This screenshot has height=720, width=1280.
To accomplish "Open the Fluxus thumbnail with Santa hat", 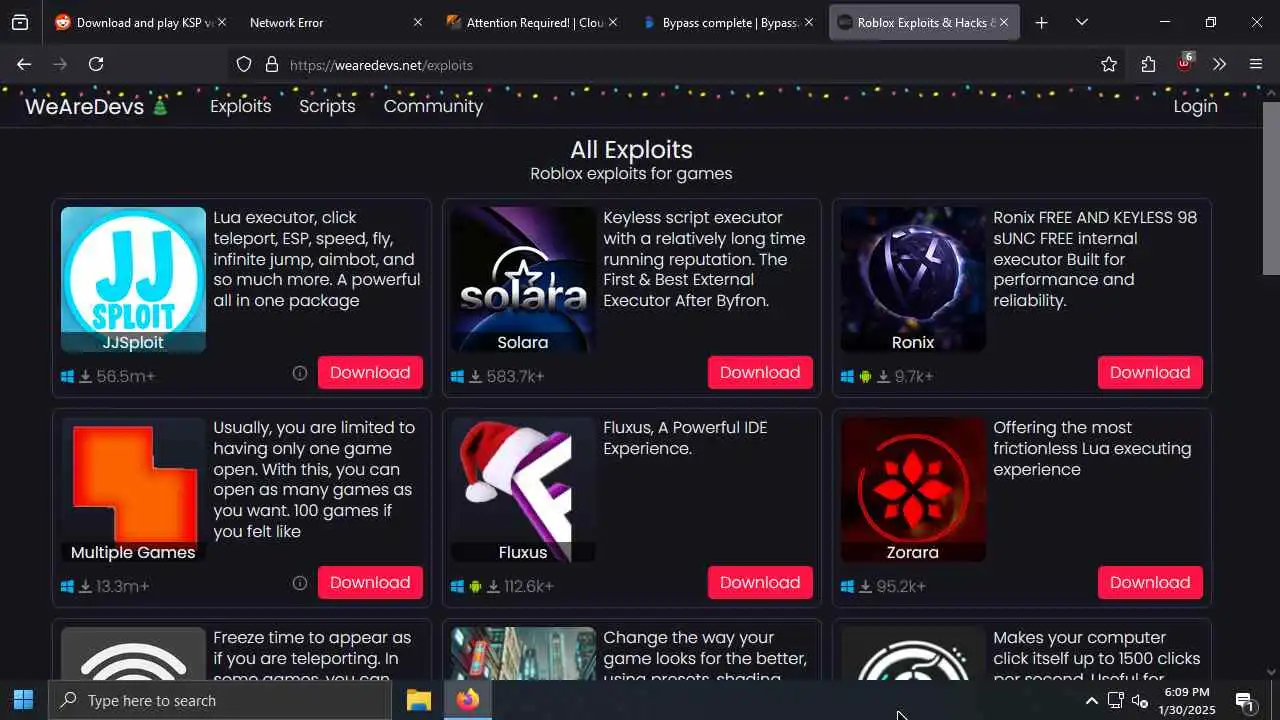I will point(523,490).
